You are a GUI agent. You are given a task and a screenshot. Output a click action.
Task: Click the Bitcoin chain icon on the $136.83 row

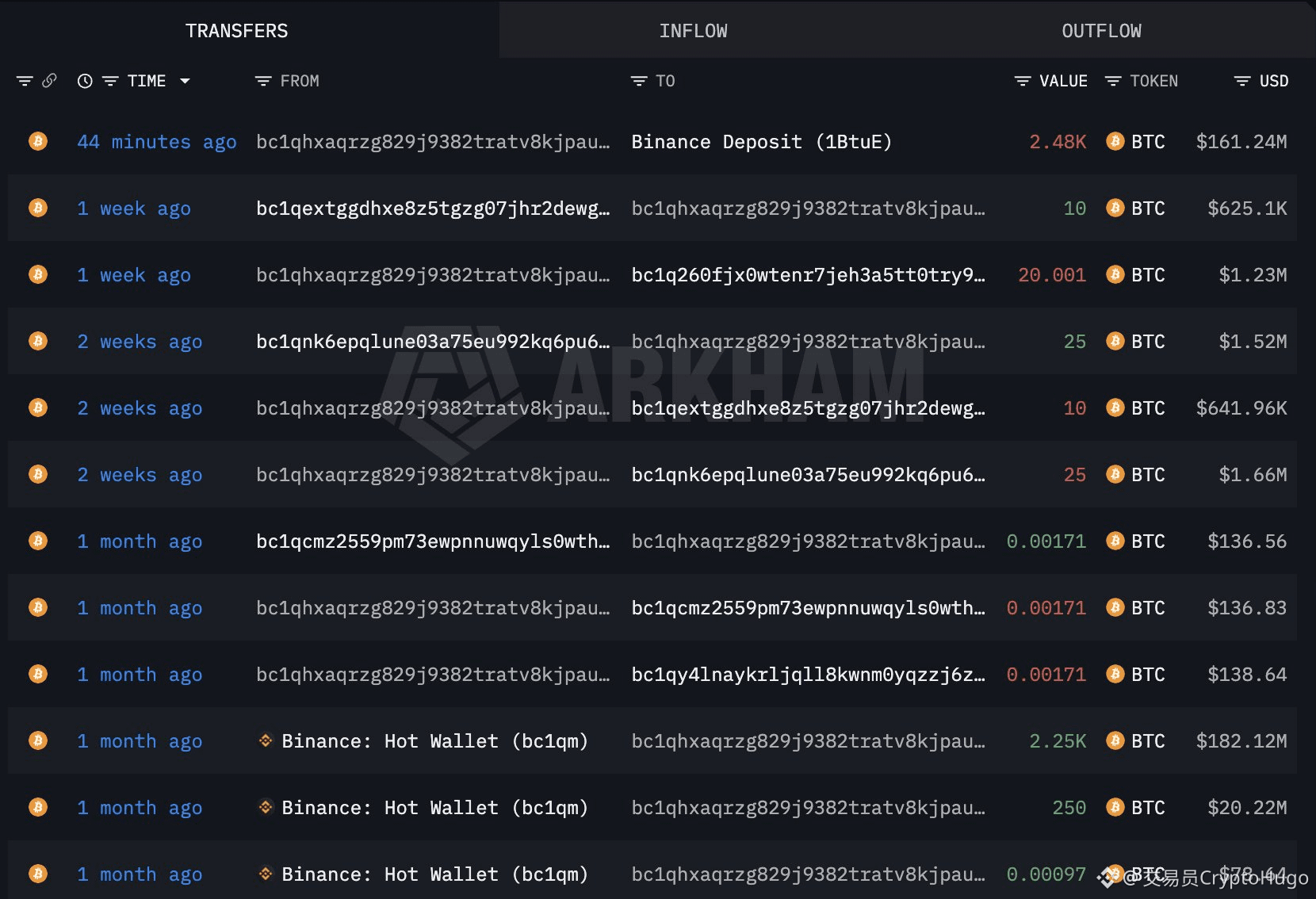[x=38, y=607]
